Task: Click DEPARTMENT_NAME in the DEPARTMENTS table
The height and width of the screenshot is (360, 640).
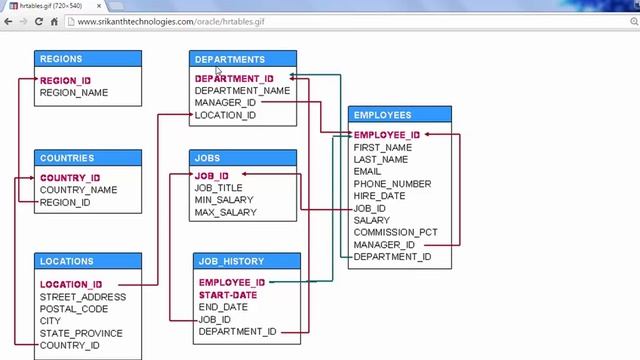Action: (x=242, y=91)
